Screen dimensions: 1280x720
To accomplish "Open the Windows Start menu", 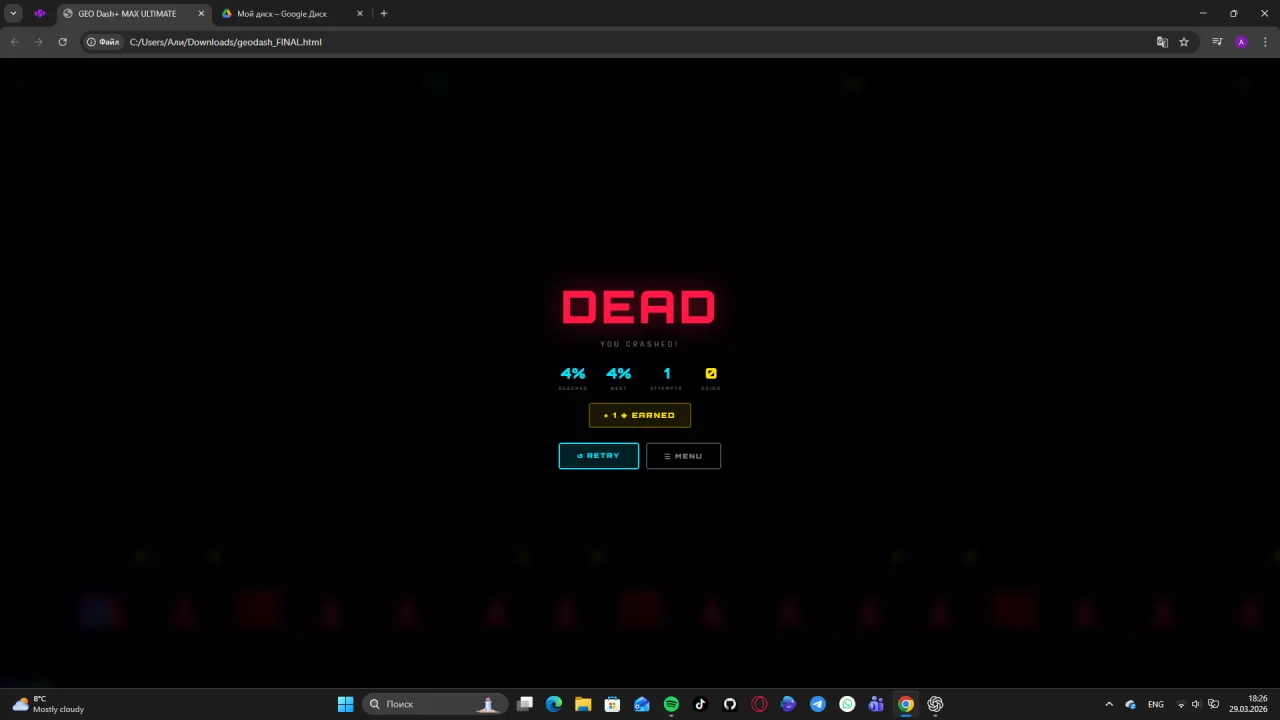I will click(x=345, y=704).
